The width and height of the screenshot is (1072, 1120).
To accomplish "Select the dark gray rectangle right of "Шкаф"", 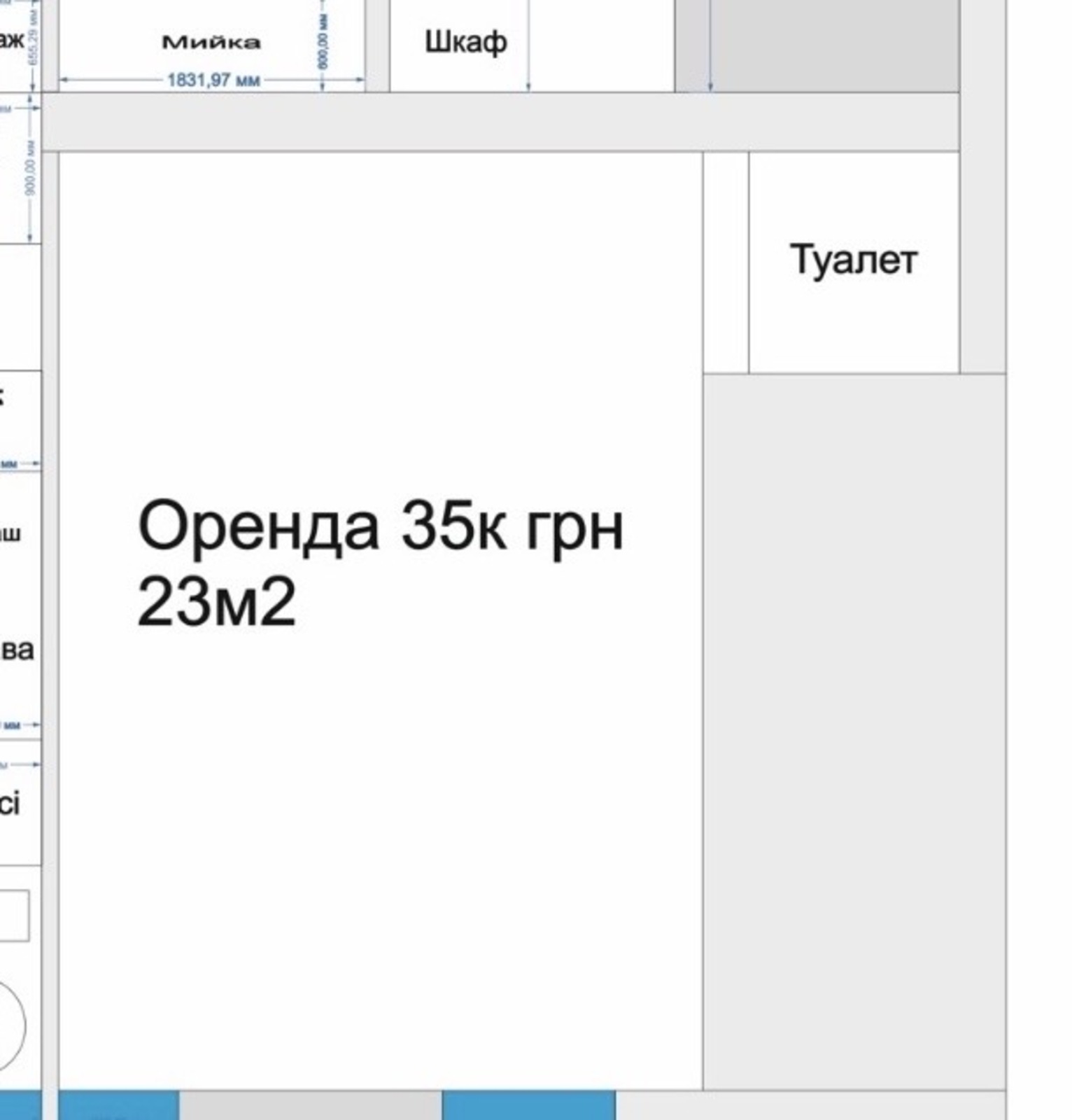I will [833, 45].
